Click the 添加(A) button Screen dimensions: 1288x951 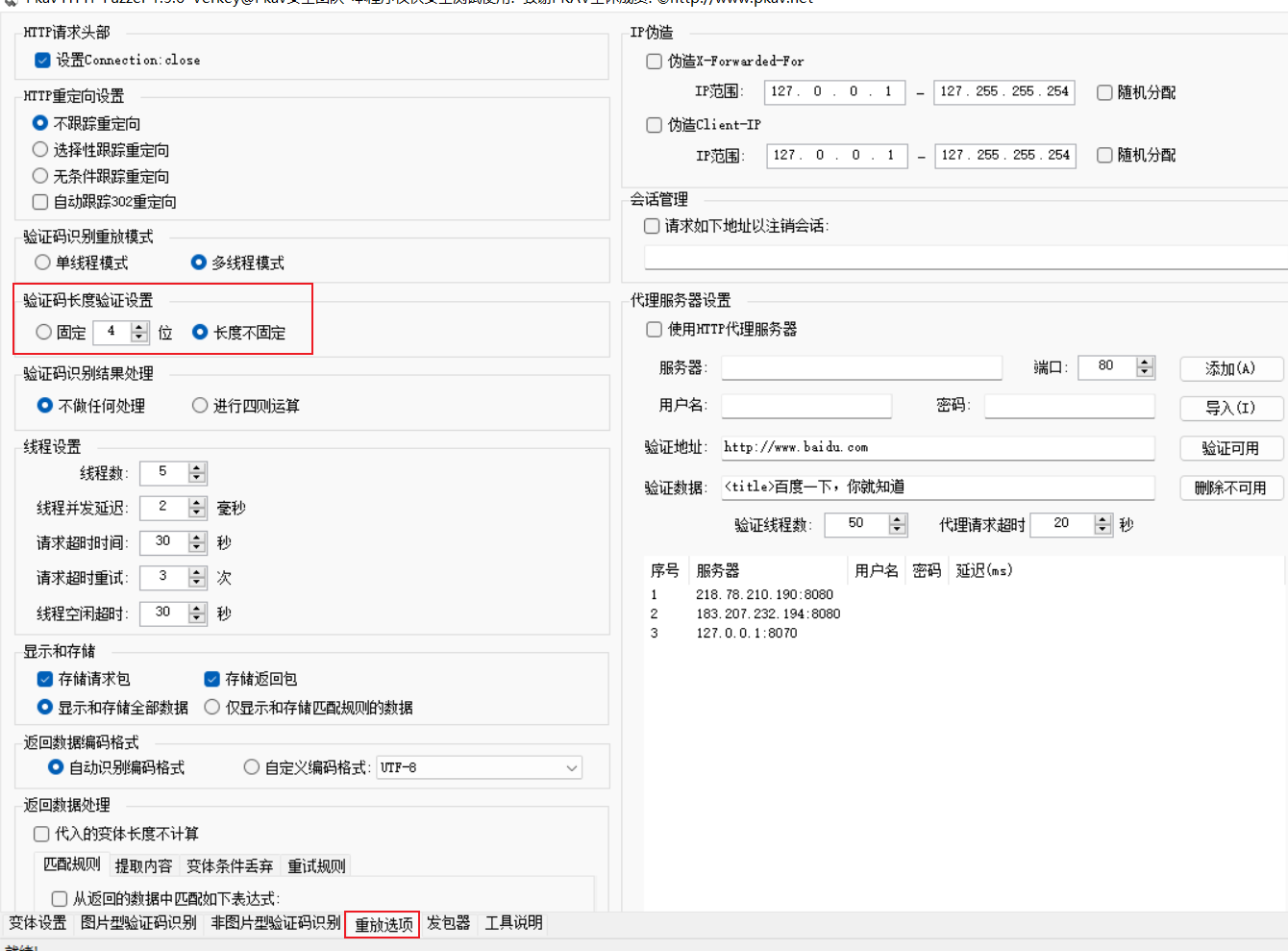point(1230,368)
